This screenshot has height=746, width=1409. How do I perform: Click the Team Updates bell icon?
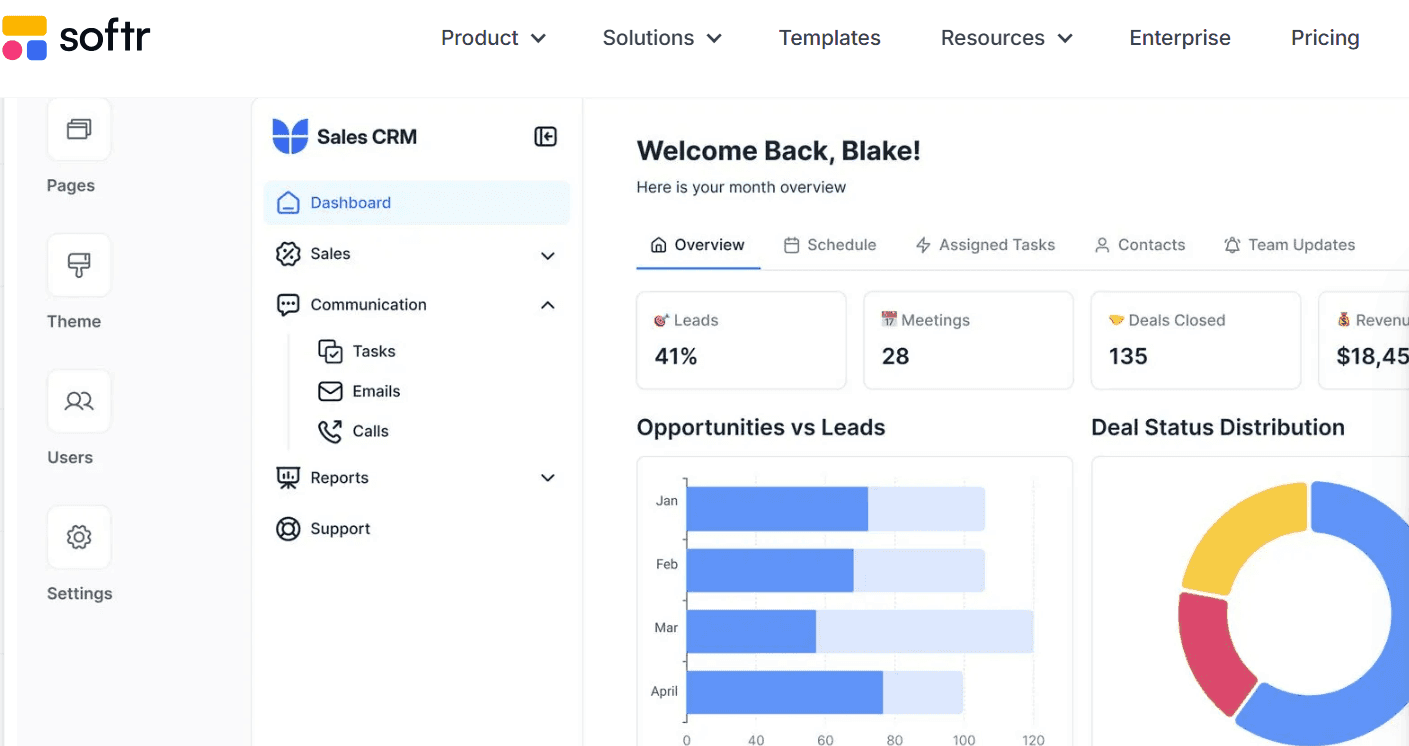coord(1232,245)
